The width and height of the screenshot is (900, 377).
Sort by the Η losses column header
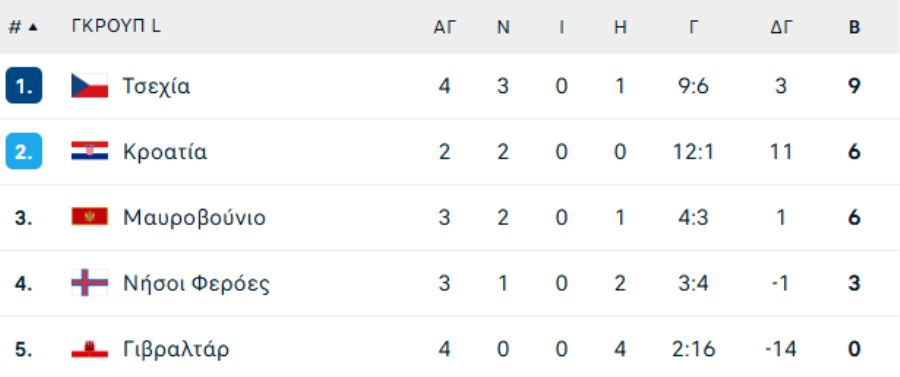click(620, 28)
